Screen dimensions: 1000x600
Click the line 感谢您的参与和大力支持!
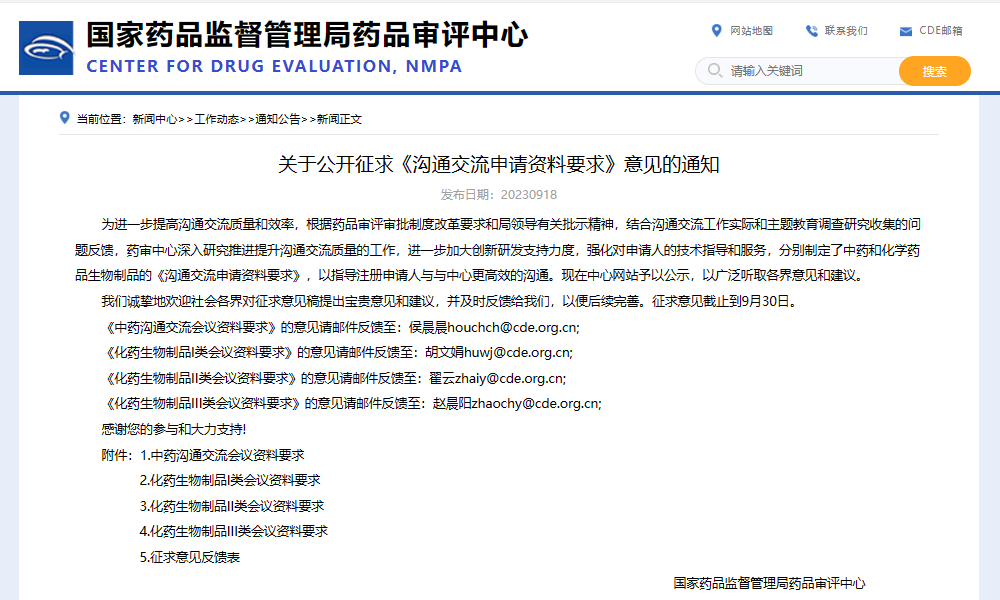point(173,429)
